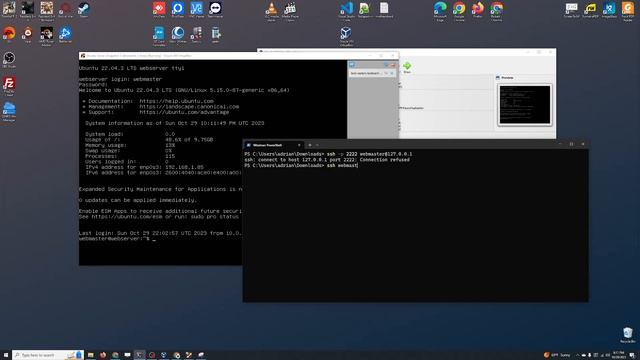Click the taskbar search box

click(x=48, y=355)
